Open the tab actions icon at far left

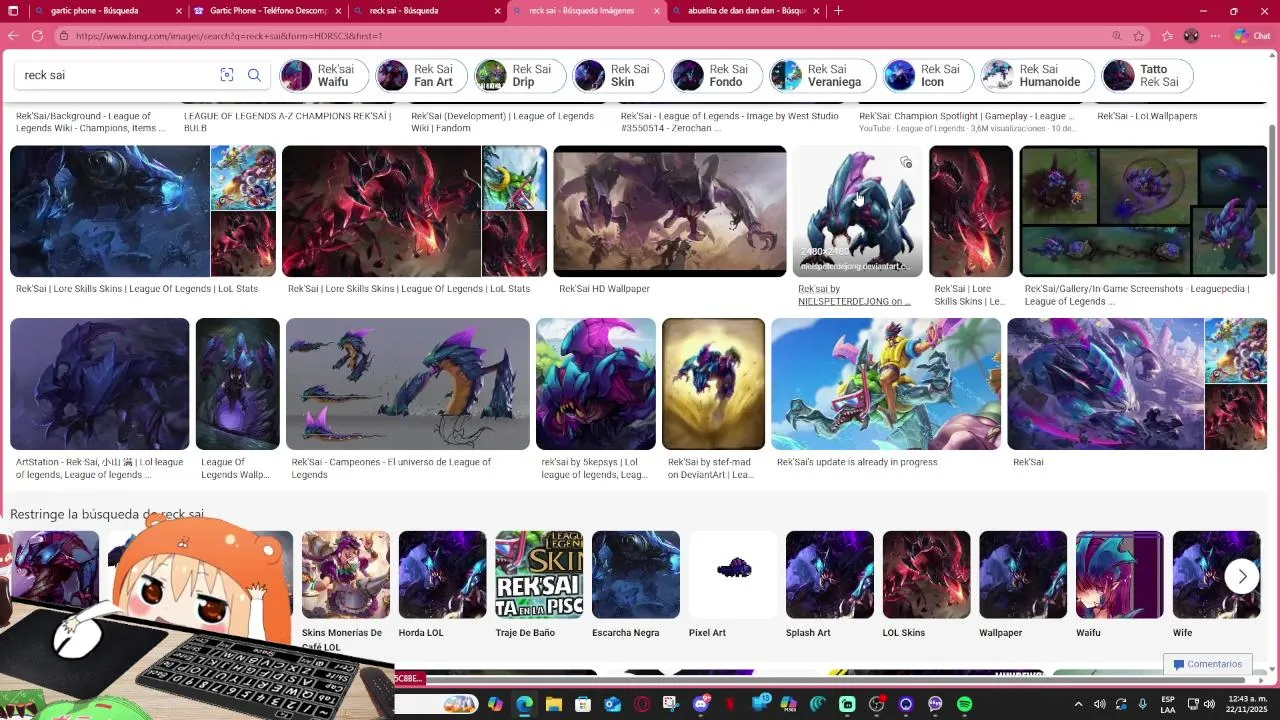pyautogui.click(x=12, y=11)
